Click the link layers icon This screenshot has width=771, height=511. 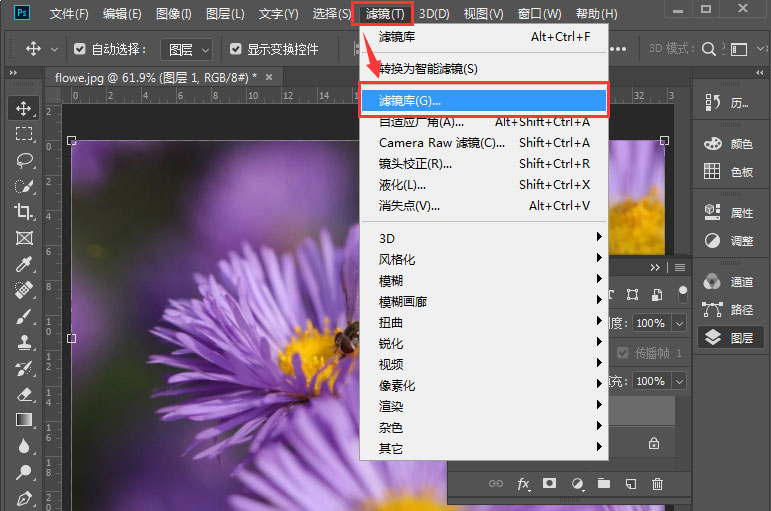(x=496, y=483)
